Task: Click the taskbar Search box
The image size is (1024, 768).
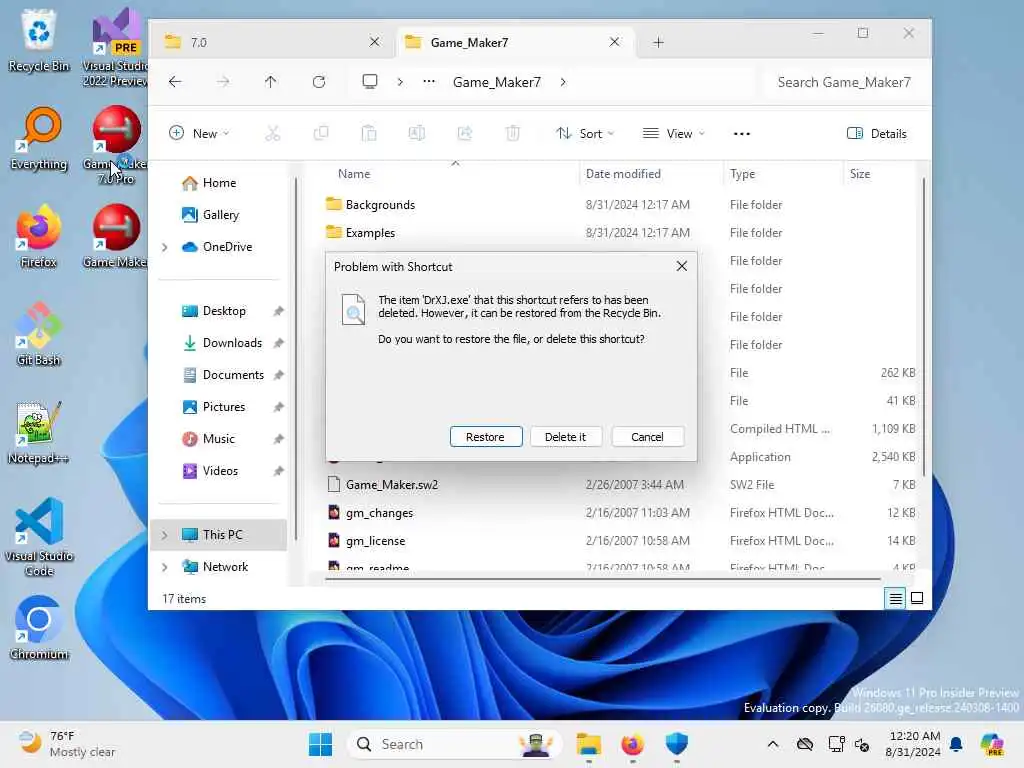Action: tap(455, 744)
